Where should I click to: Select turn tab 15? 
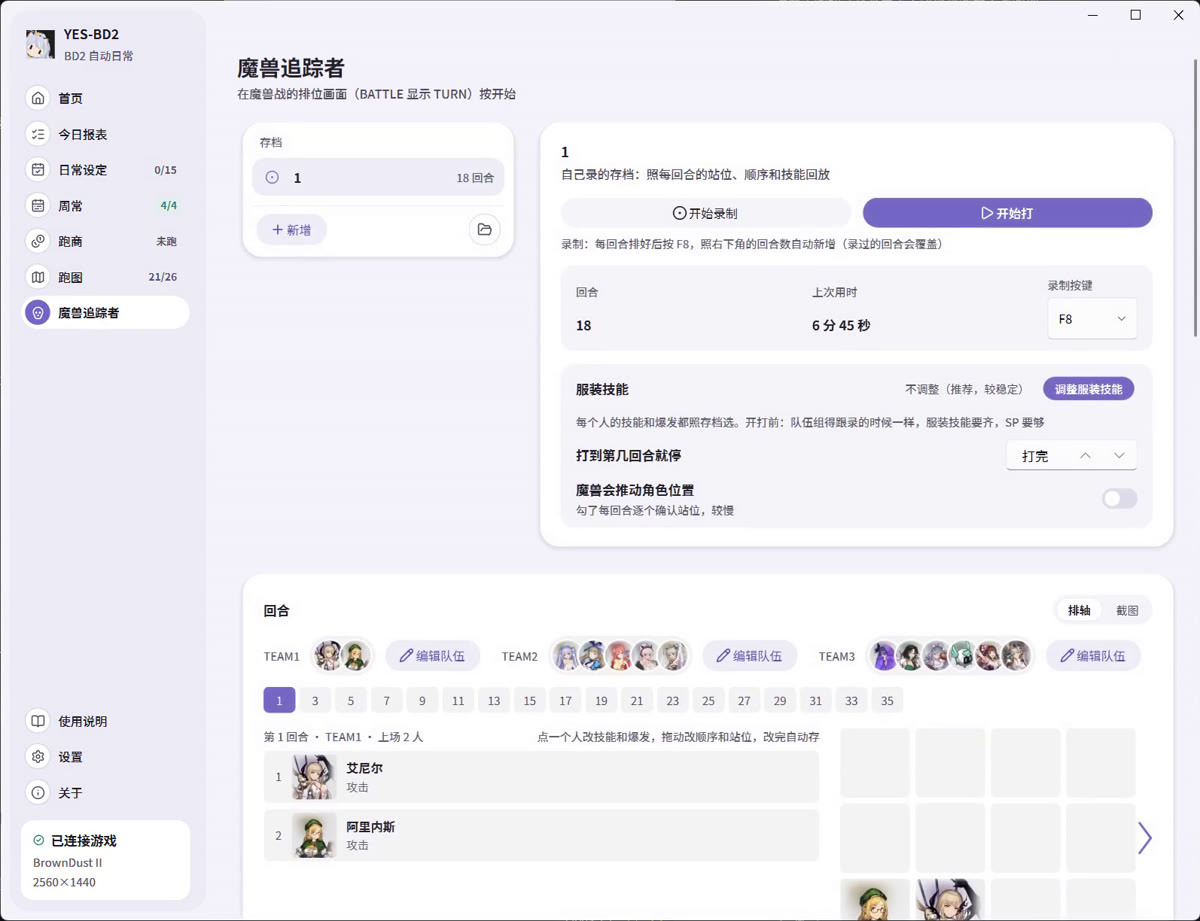pos(530,701)
